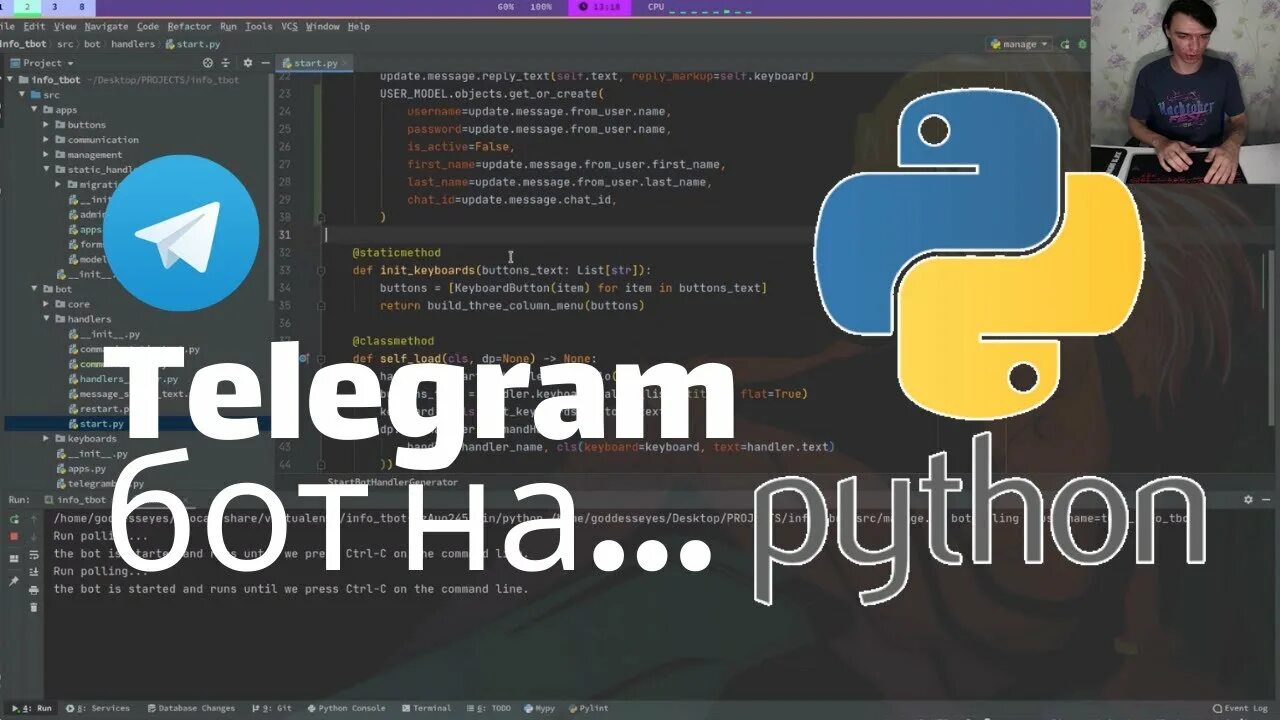Open the Help menu
The width and height of the screenshot is (1280, 720).
[x=358, y=26]
